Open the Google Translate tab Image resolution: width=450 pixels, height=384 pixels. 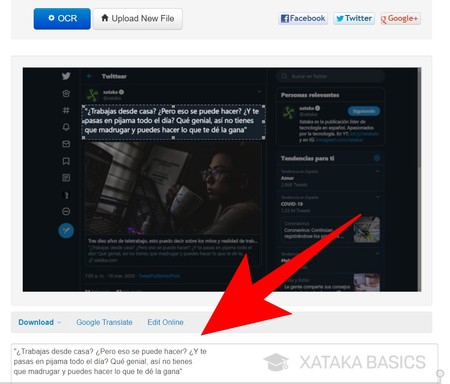click(x=104, y=322)
